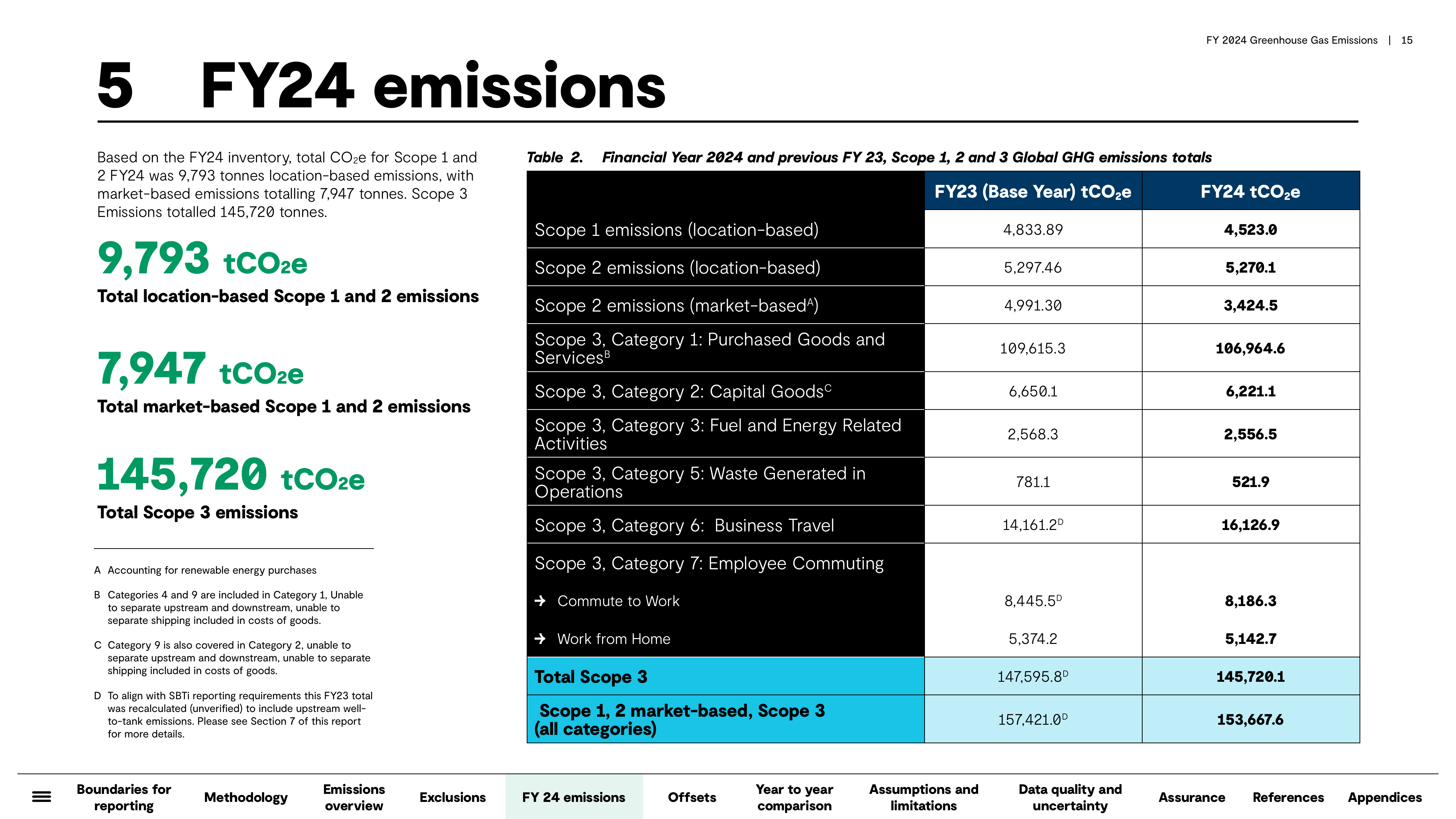Click the Total Scope 3 row label
The image size is (1456, 819).
[591, 677]
